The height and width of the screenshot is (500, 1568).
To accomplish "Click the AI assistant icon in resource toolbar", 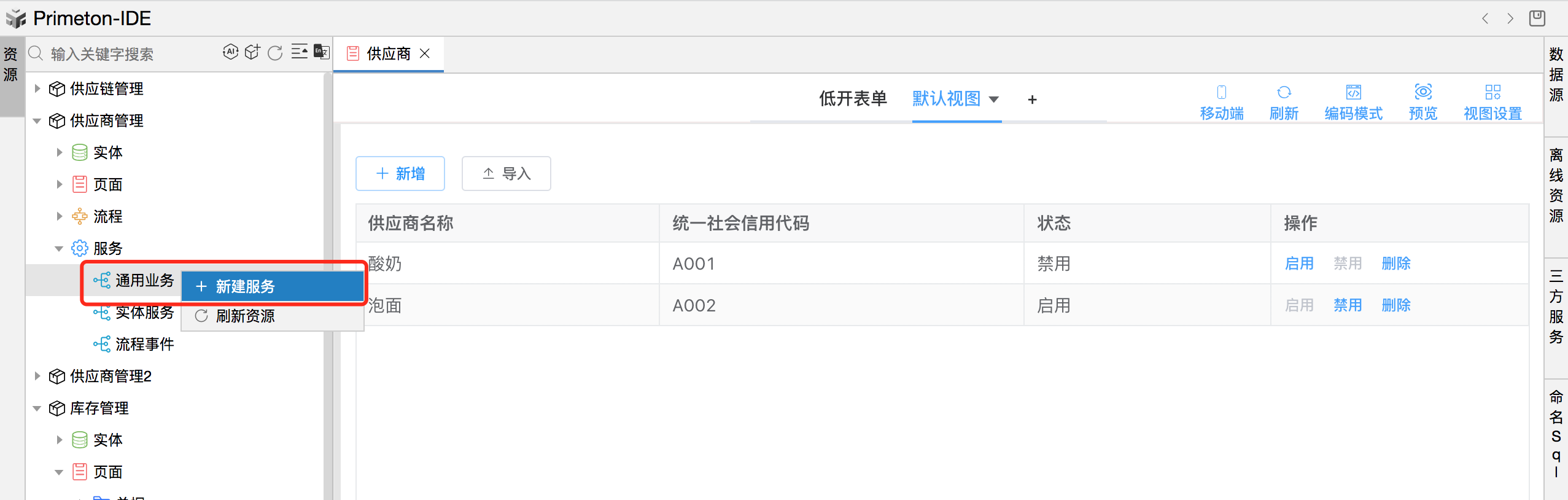I will pos(230,52).
